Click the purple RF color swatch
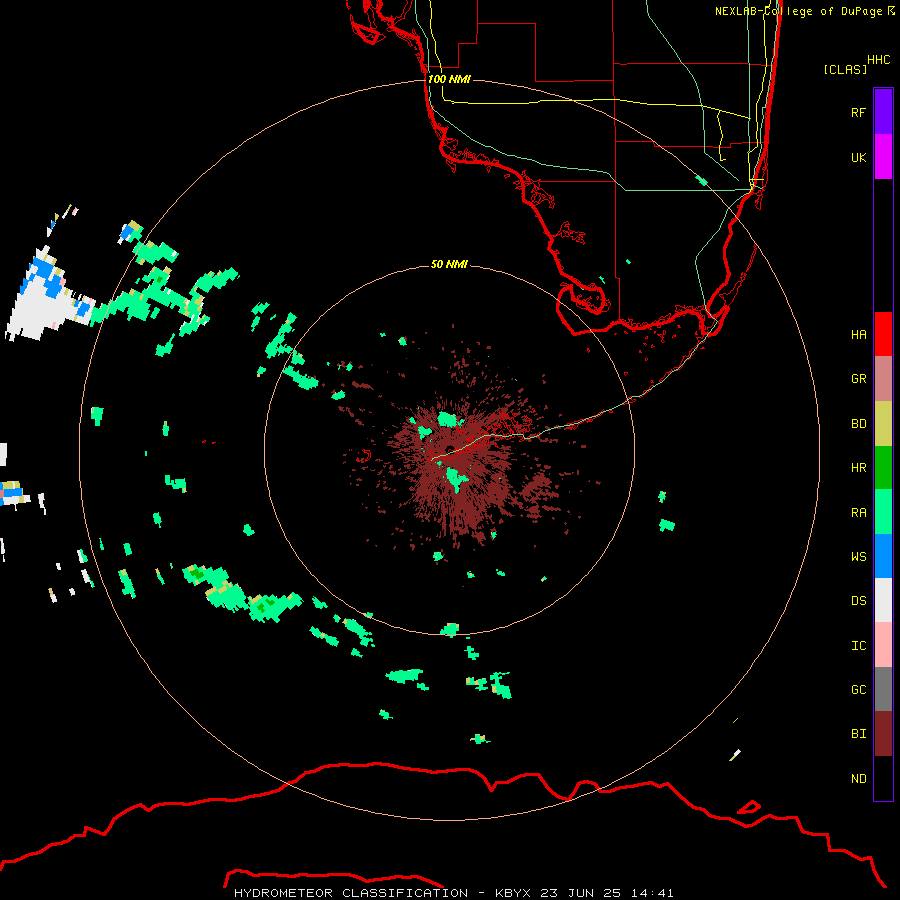 point(883,112)
